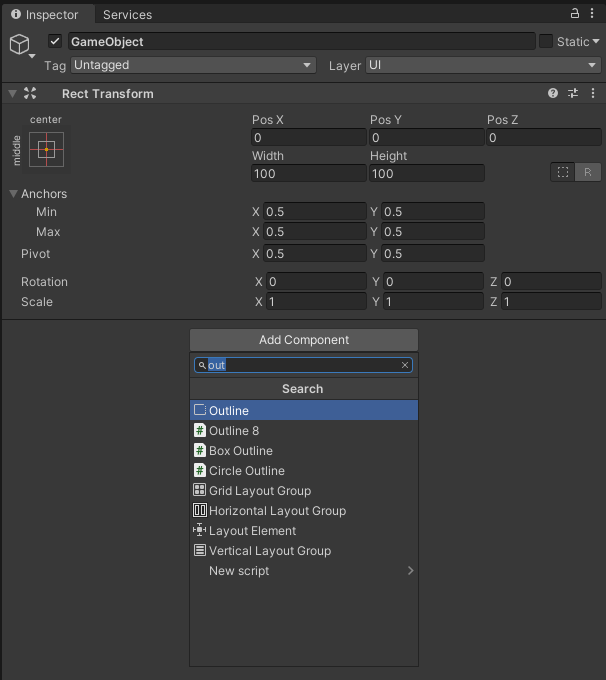606x680 pixels.
Task: Click Rotation Z field
Action: [551, 281]
